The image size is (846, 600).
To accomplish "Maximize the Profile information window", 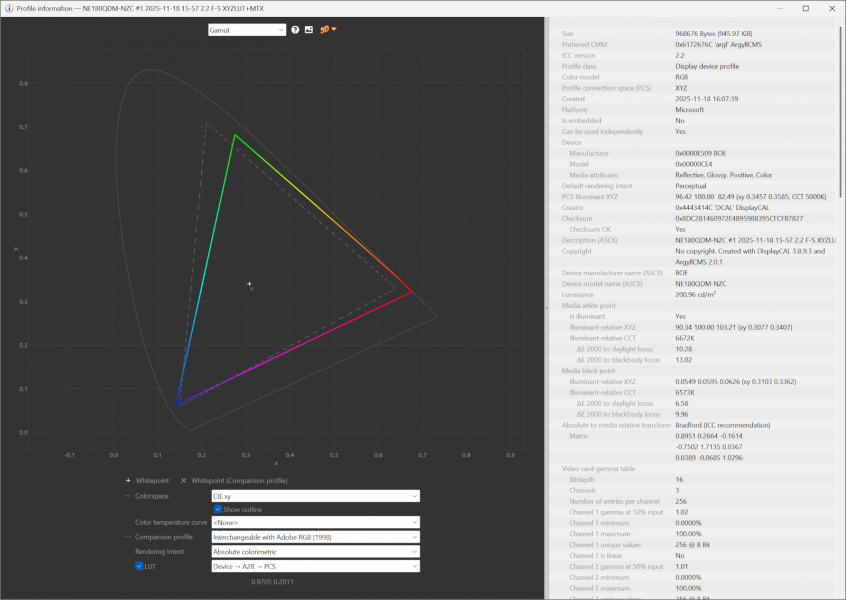I will (806, 8).
